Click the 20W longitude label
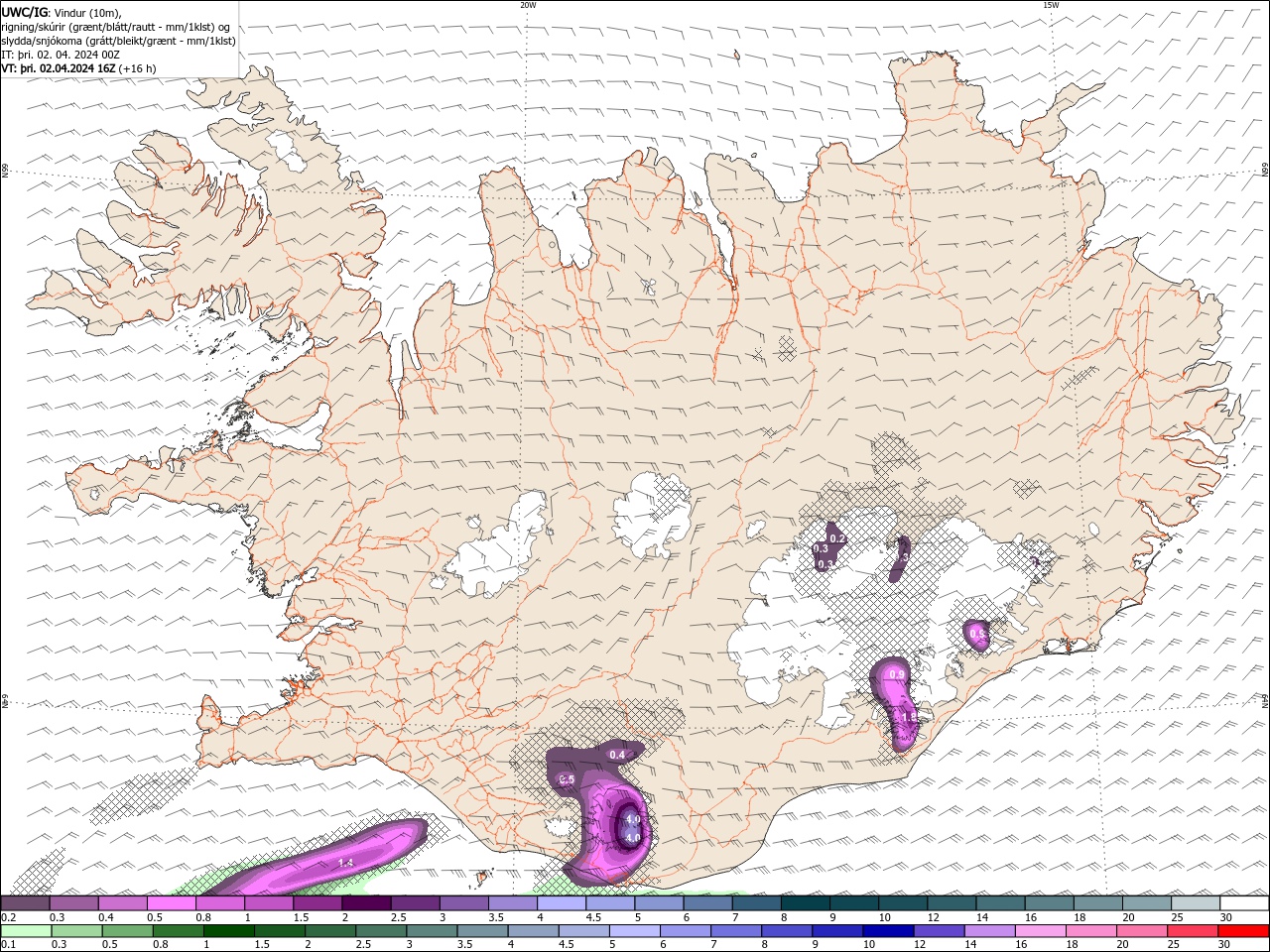Viewport: 1270px width, 952px height. [528, 5]
